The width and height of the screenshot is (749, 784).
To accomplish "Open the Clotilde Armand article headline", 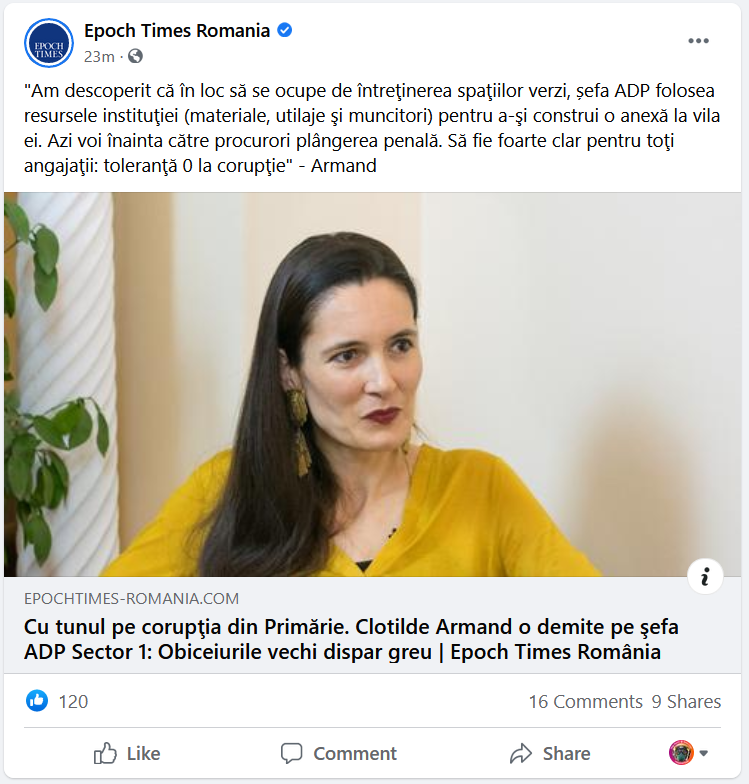I will tap(351, 640).
